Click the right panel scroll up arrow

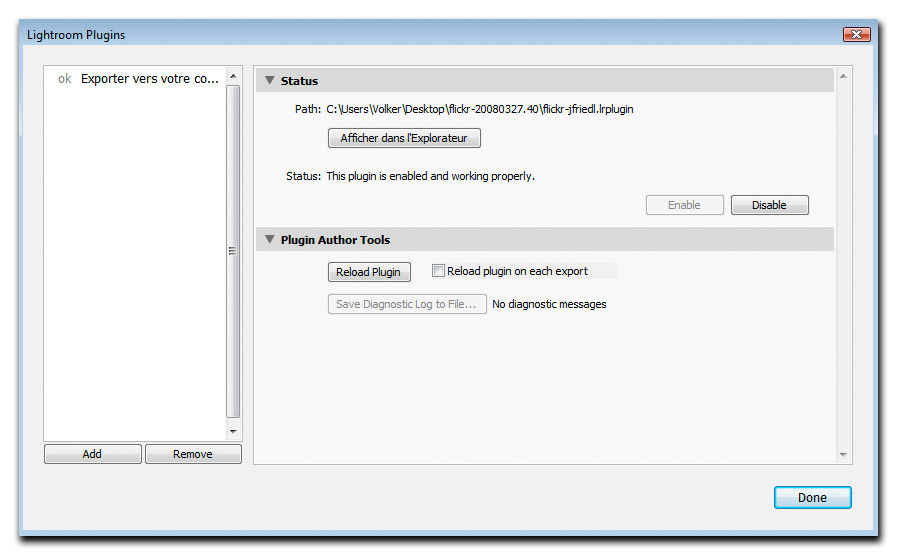[843, 76]
